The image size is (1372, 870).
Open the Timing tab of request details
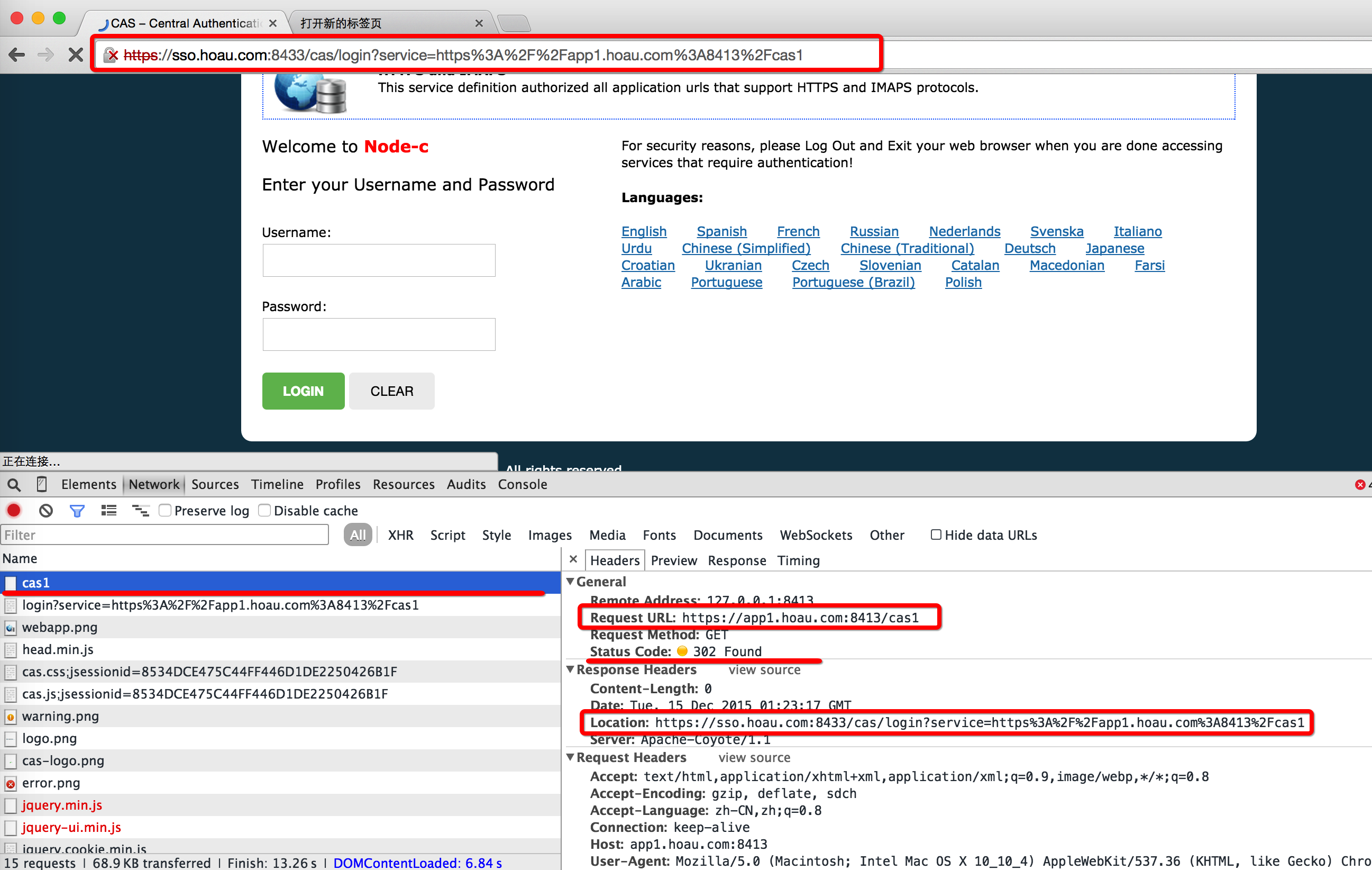(x=798, y=560)
